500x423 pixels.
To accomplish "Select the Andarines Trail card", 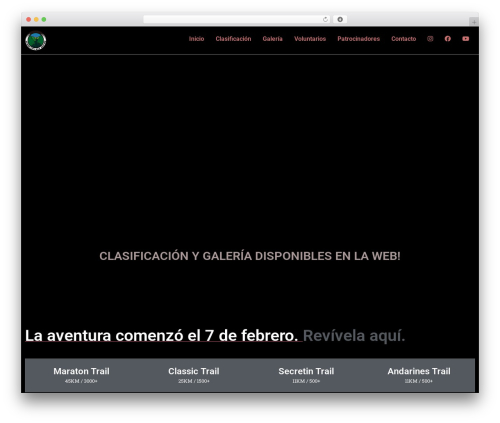I will (x=419, y=375).
